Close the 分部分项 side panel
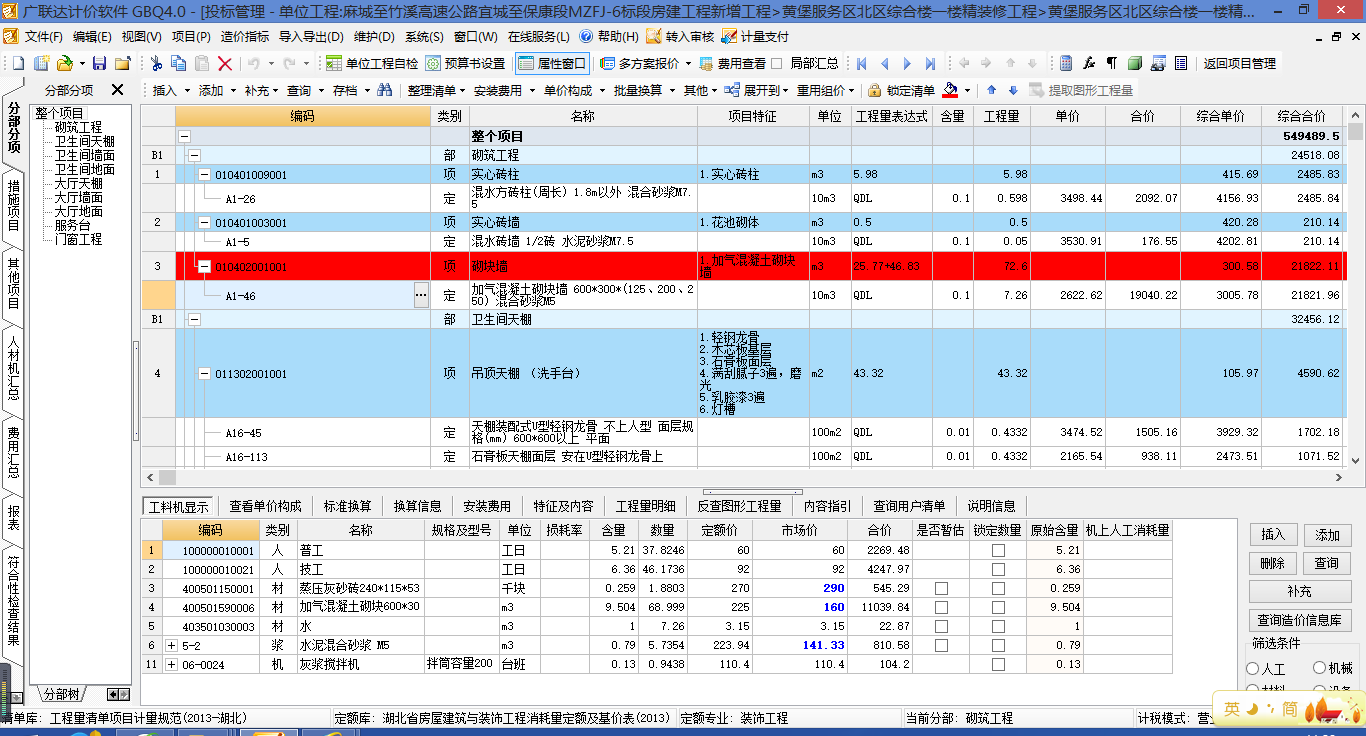 pos(117,90)
